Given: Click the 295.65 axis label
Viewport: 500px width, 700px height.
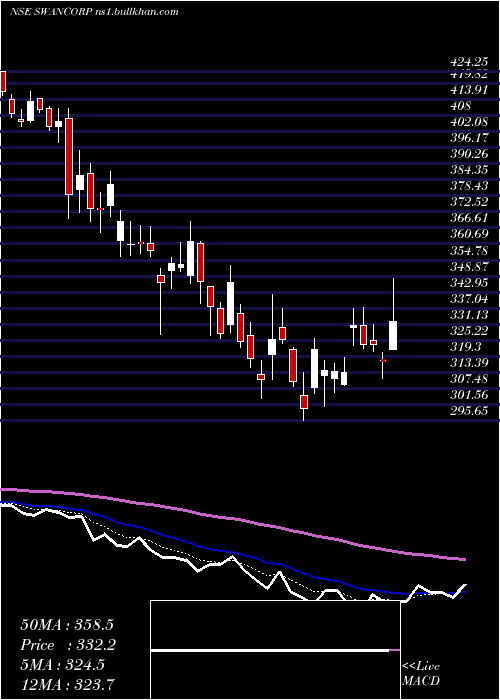Looking at the screenshot, I should (469, 411).
